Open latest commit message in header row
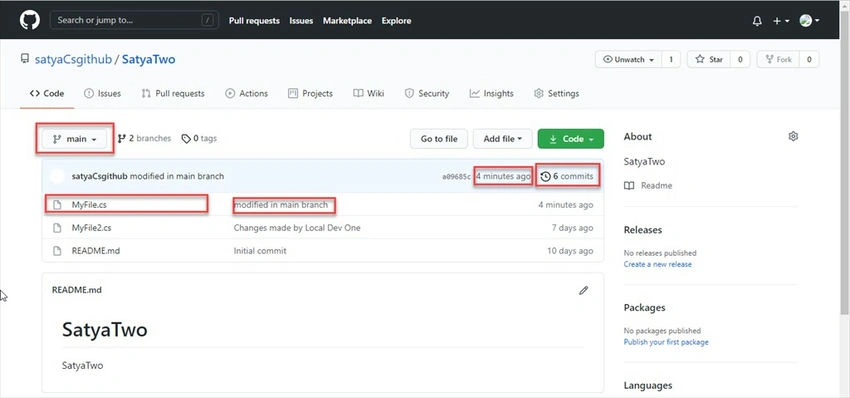The image size is (850, 398). click(x=177, y=176)
